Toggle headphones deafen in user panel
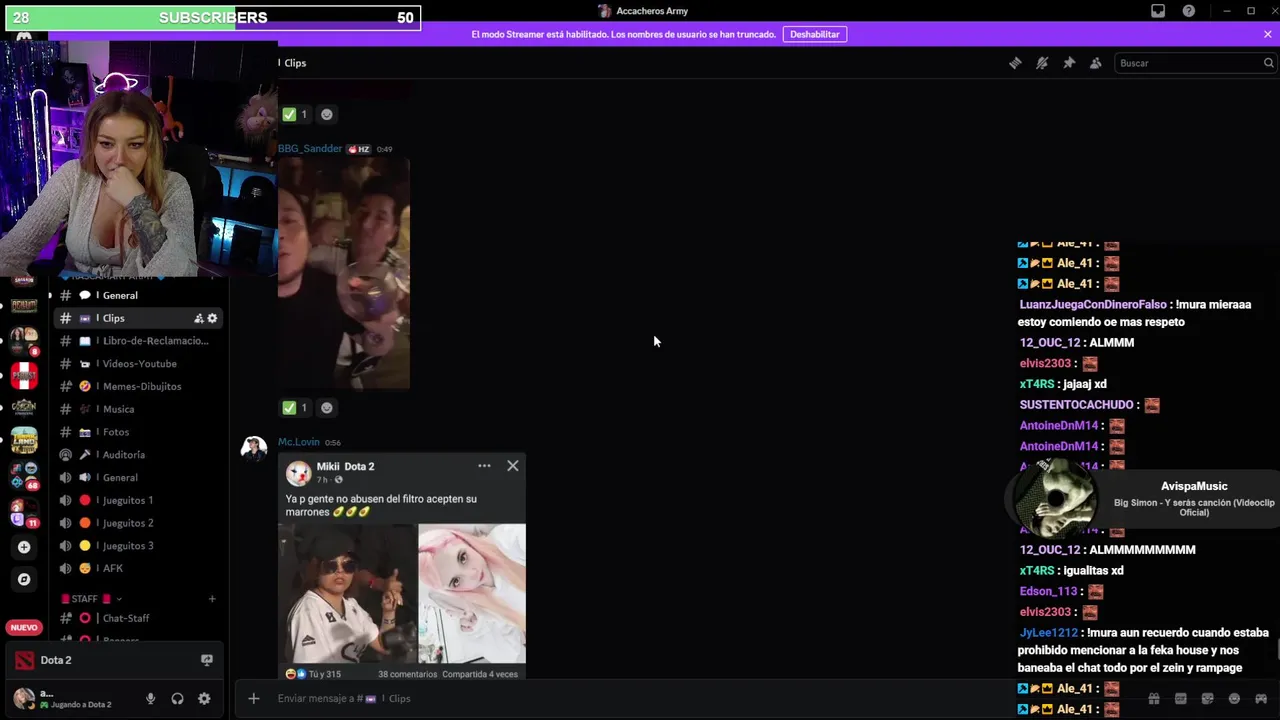This screenshot has height=720, width=1280. point(177,699)
